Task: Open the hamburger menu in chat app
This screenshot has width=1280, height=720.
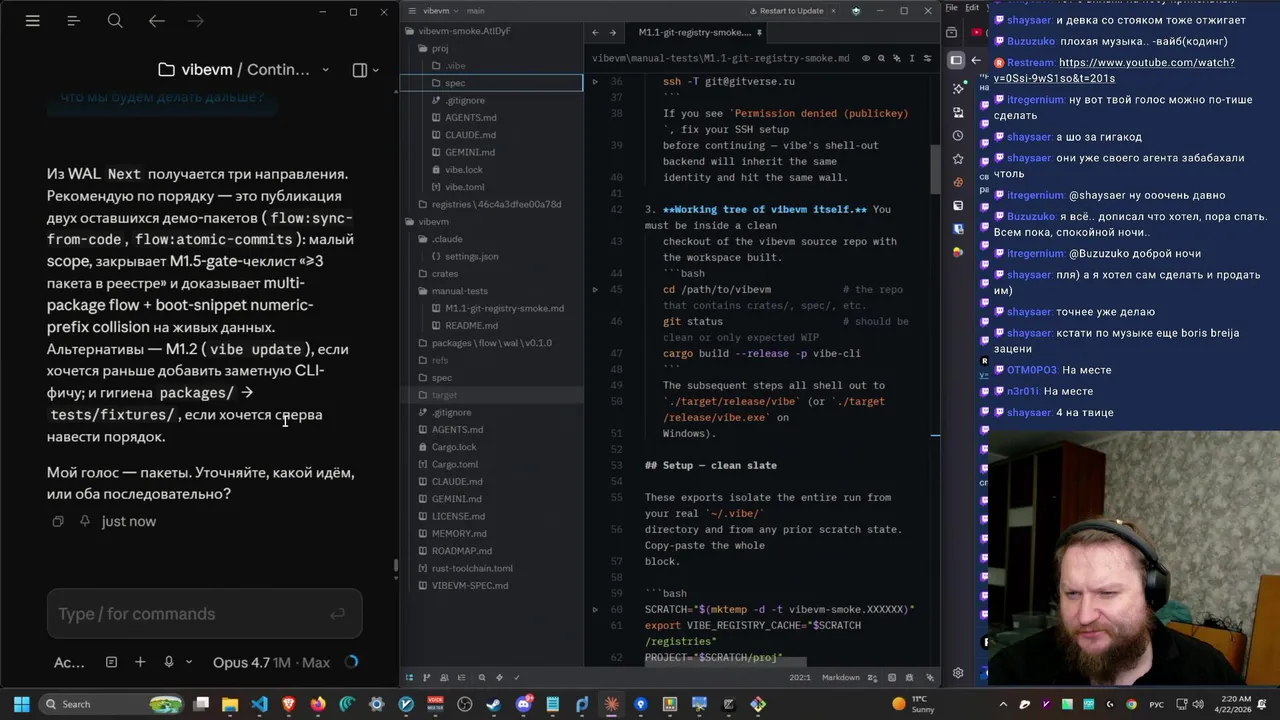Action: 32,21
